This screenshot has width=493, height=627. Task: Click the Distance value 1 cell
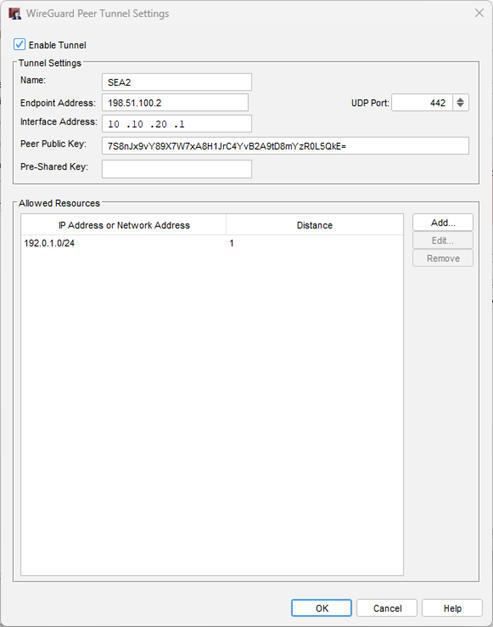315,243
